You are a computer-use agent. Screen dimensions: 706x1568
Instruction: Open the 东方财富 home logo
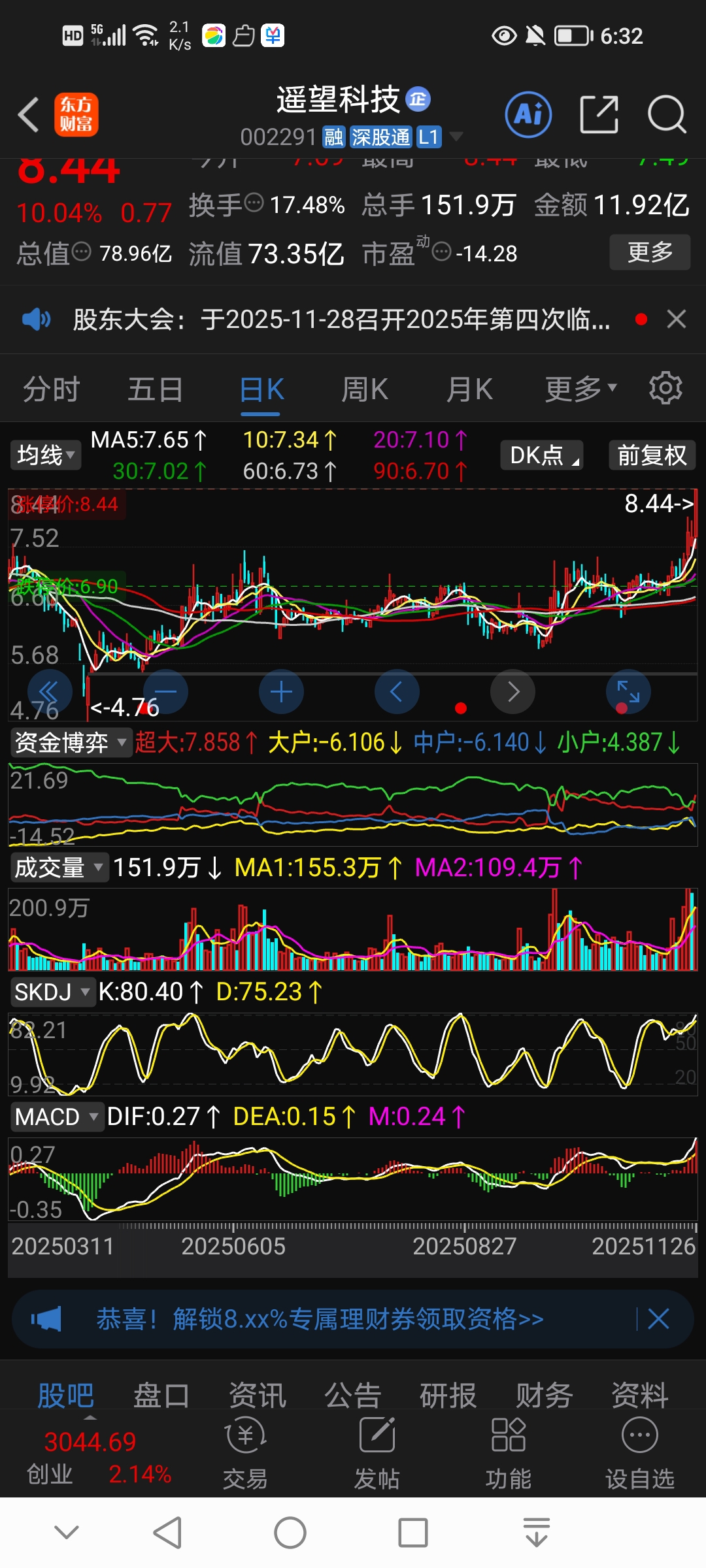pos(76,114)
